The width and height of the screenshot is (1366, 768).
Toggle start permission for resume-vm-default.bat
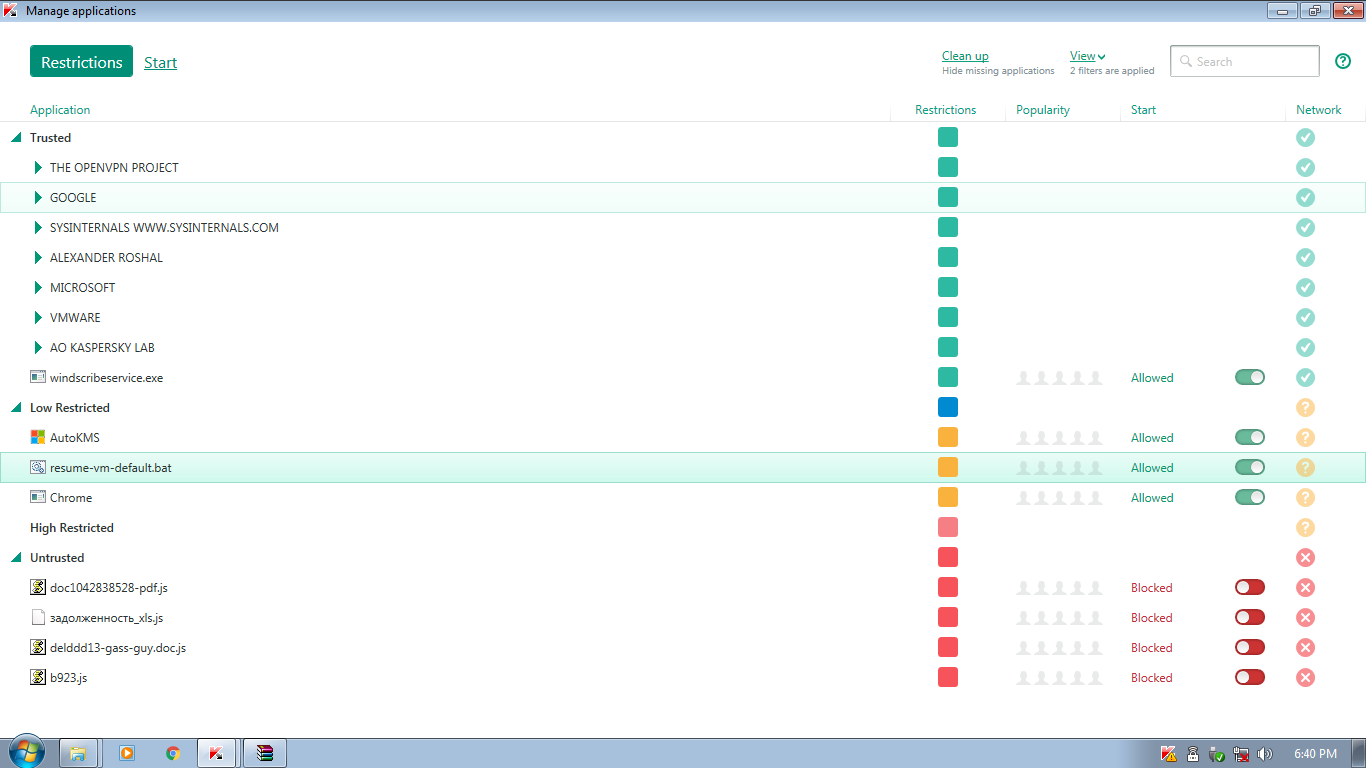[1250, 467]
